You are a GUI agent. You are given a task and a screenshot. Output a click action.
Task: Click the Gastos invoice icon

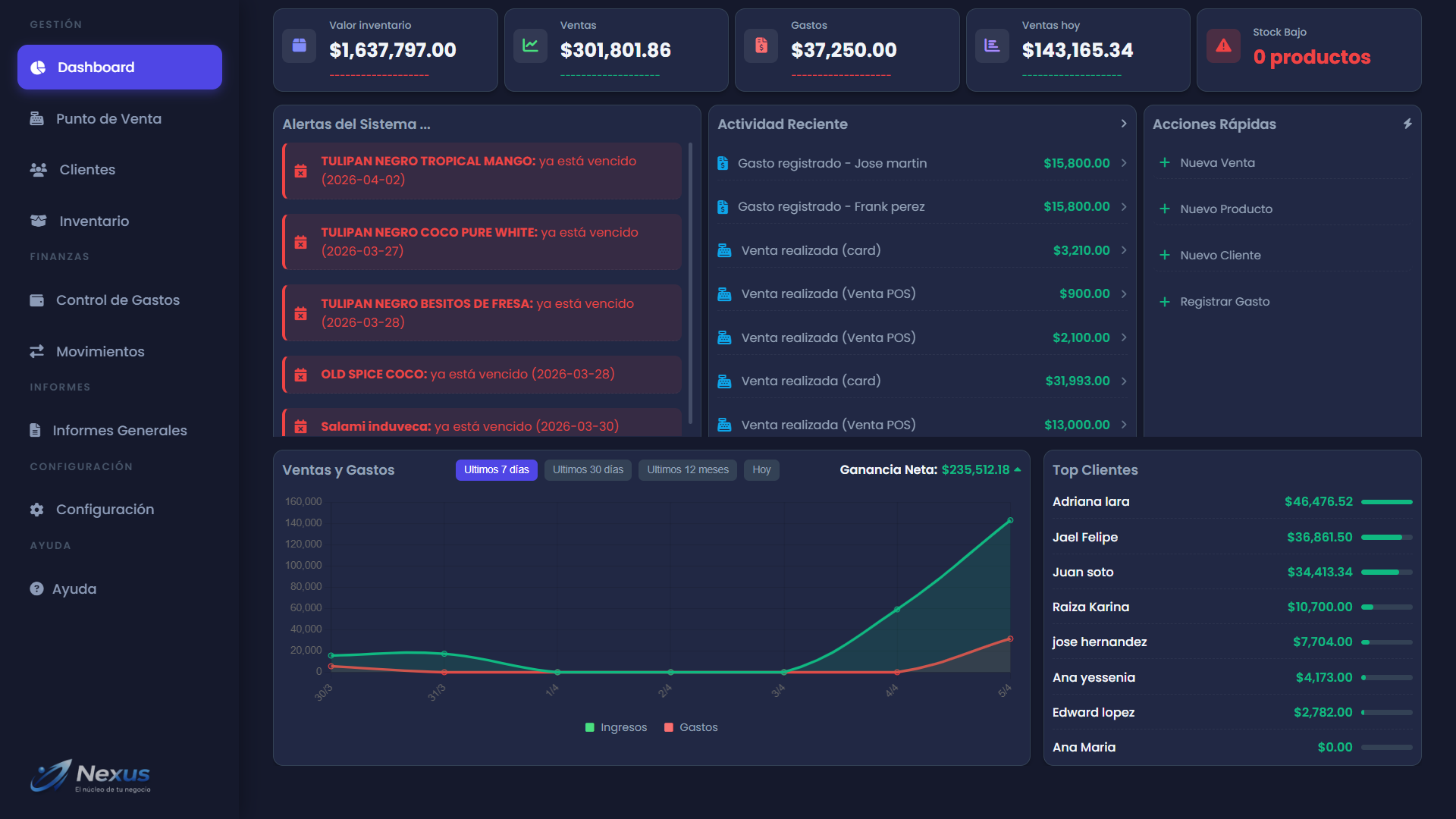point(761,46)
